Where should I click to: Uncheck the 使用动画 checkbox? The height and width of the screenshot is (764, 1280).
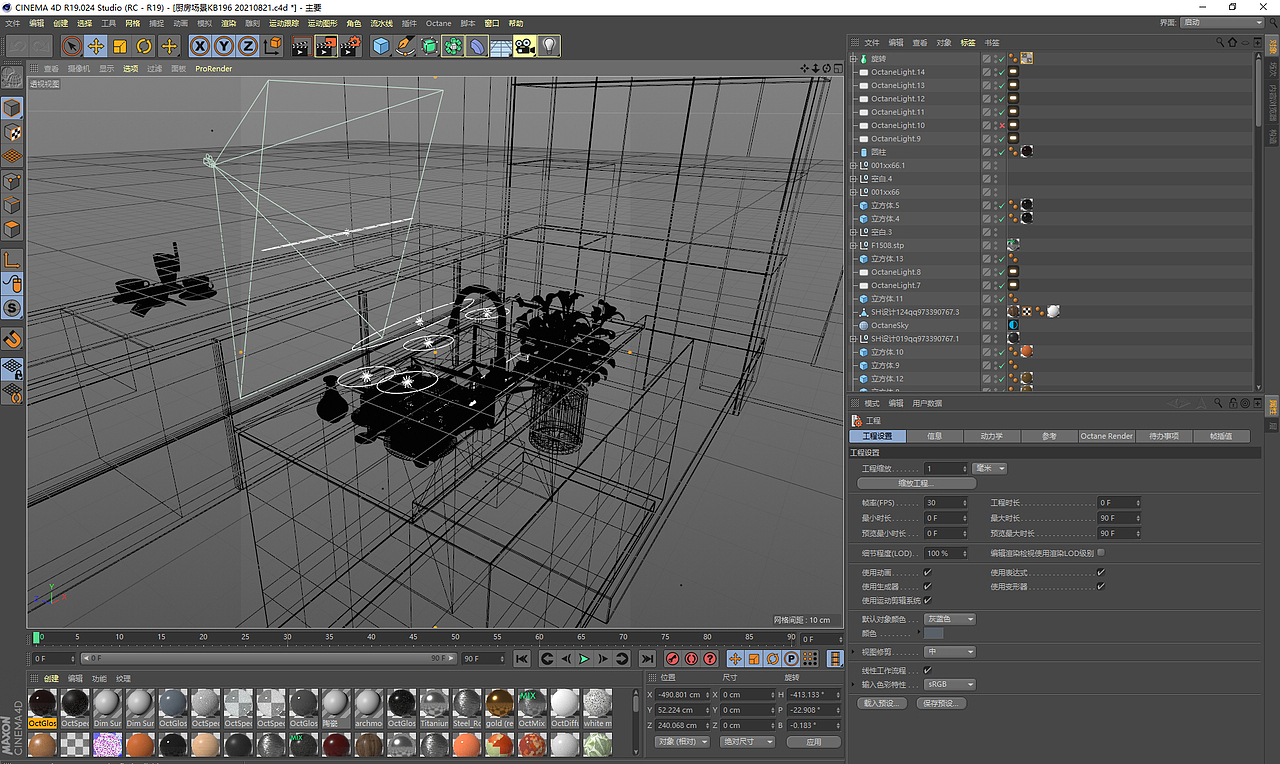(928, 573)
